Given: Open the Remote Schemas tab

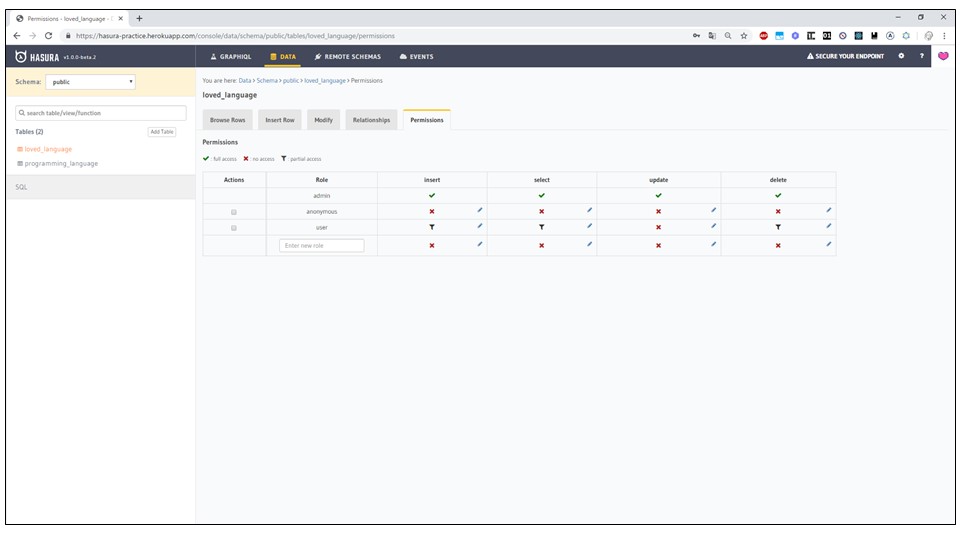Looking at the screenshot, I should pos(348,56).
